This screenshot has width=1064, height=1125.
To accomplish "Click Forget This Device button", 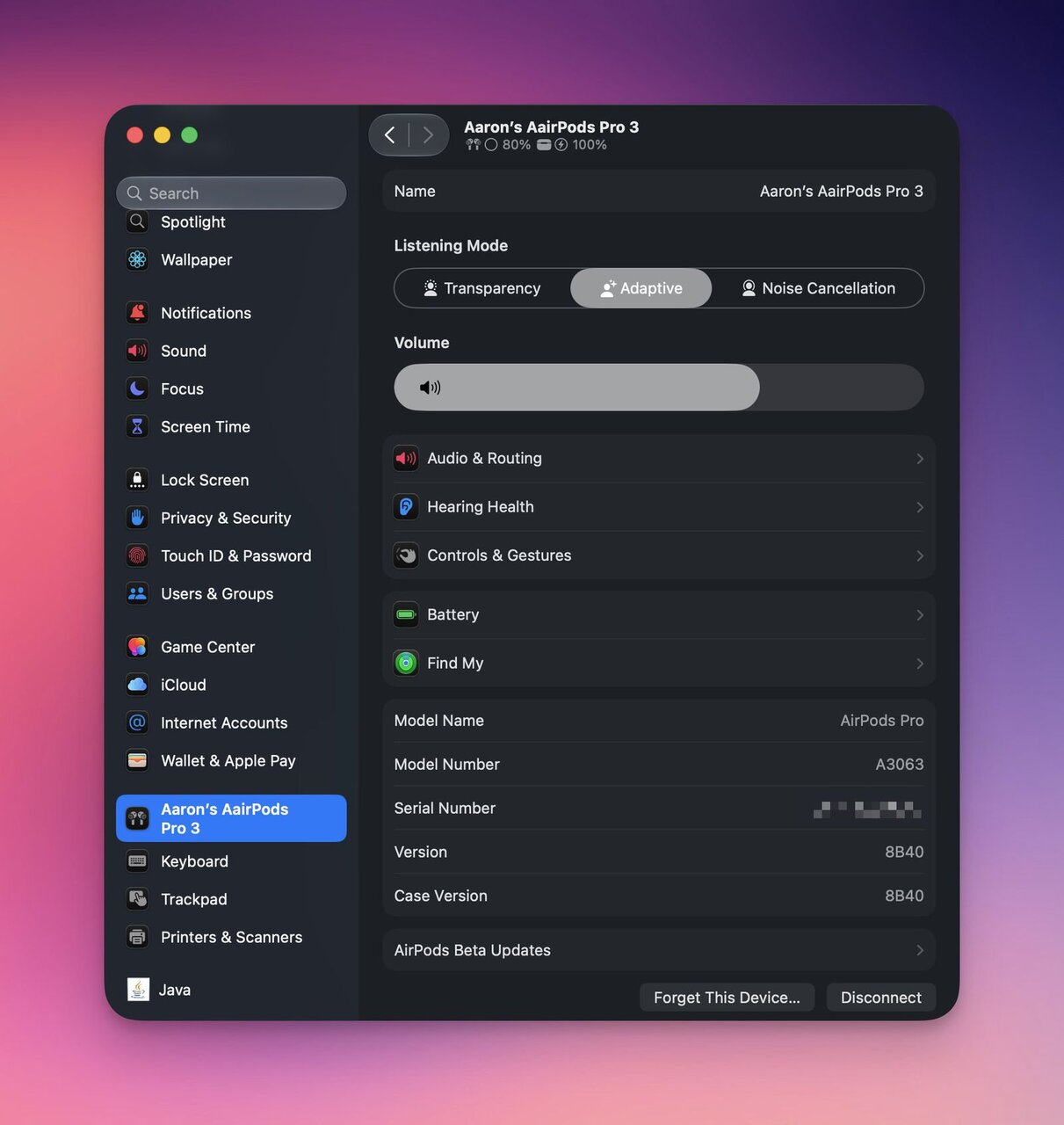I will coord(727,998).
